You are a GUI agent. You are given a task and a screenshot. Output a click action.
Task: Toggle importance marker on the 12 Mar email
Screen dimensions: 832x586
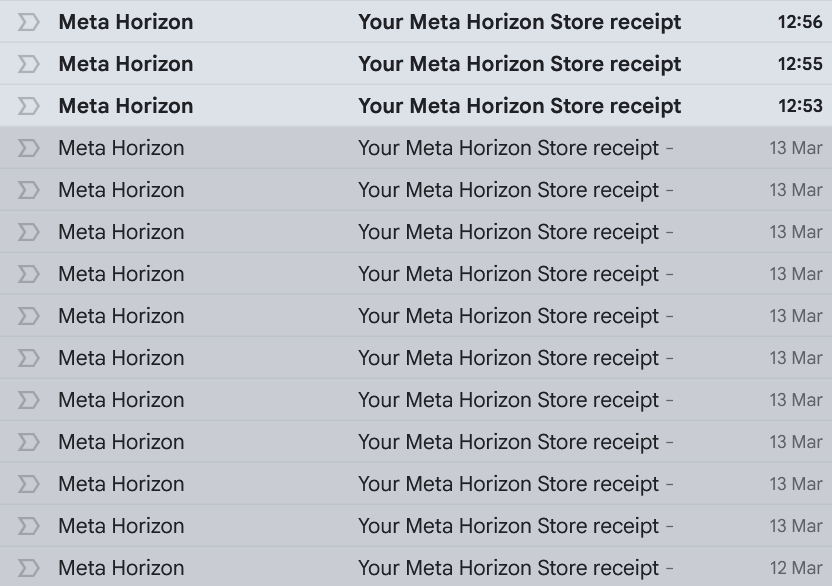point(29,568)
